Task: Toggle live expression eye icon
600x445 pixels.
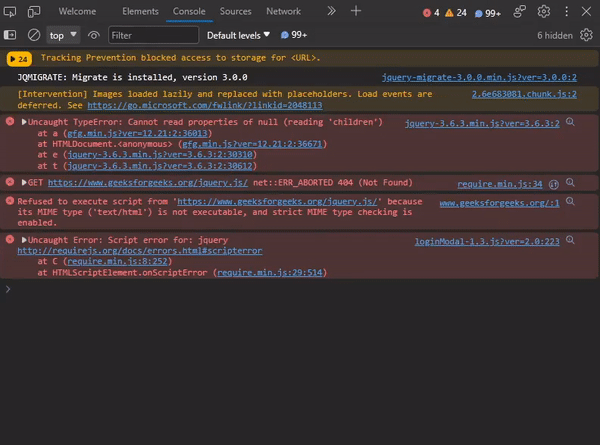Action: click(94, 35)
